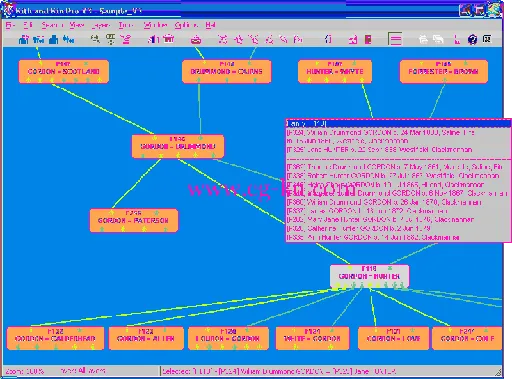Open the Edit menu

(28, 25)
